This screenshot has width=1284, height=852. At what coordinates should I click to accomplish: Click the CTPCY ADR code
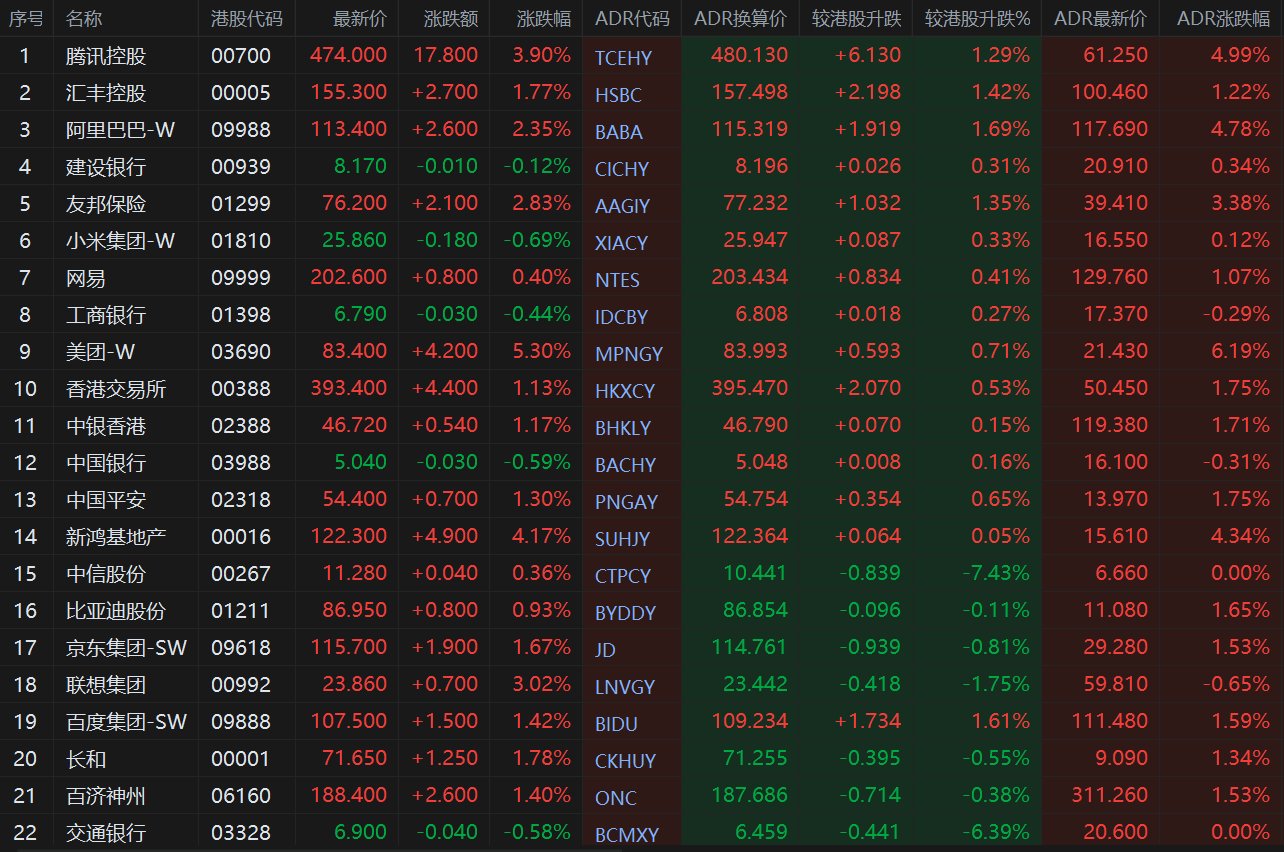coord(623,576)
